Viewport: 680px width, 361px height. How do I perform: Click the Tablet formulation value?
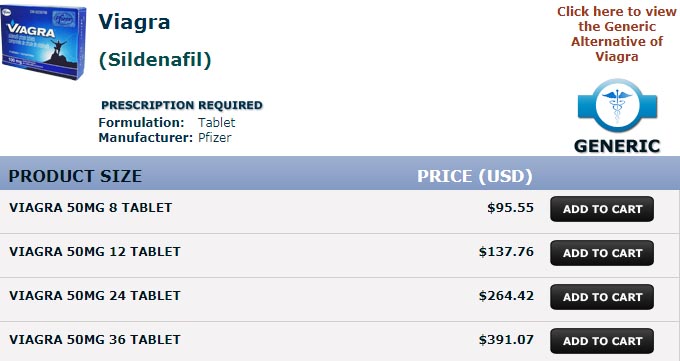(216, 122)
